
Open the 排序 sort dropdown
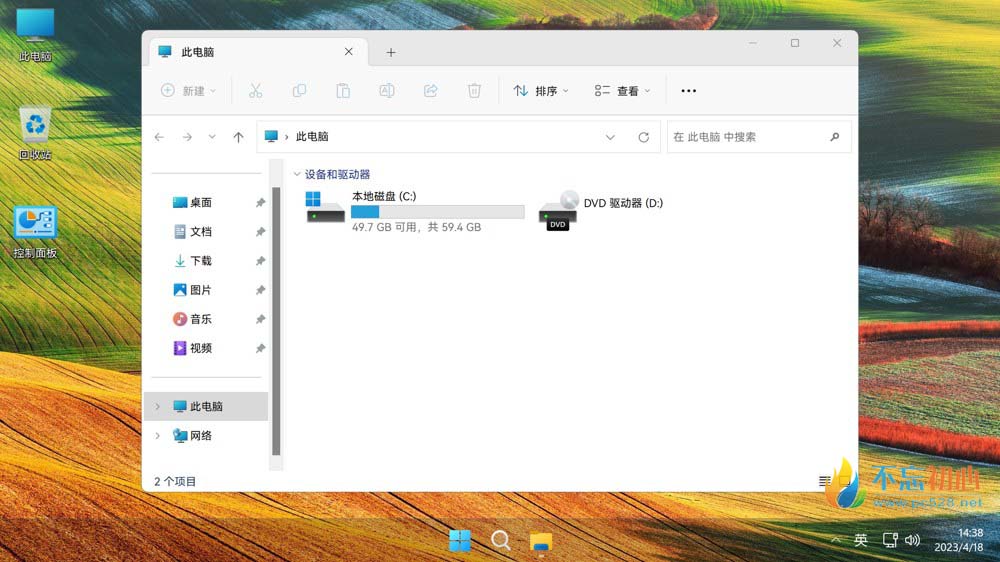pyautogui.click(x=541, y=91)
